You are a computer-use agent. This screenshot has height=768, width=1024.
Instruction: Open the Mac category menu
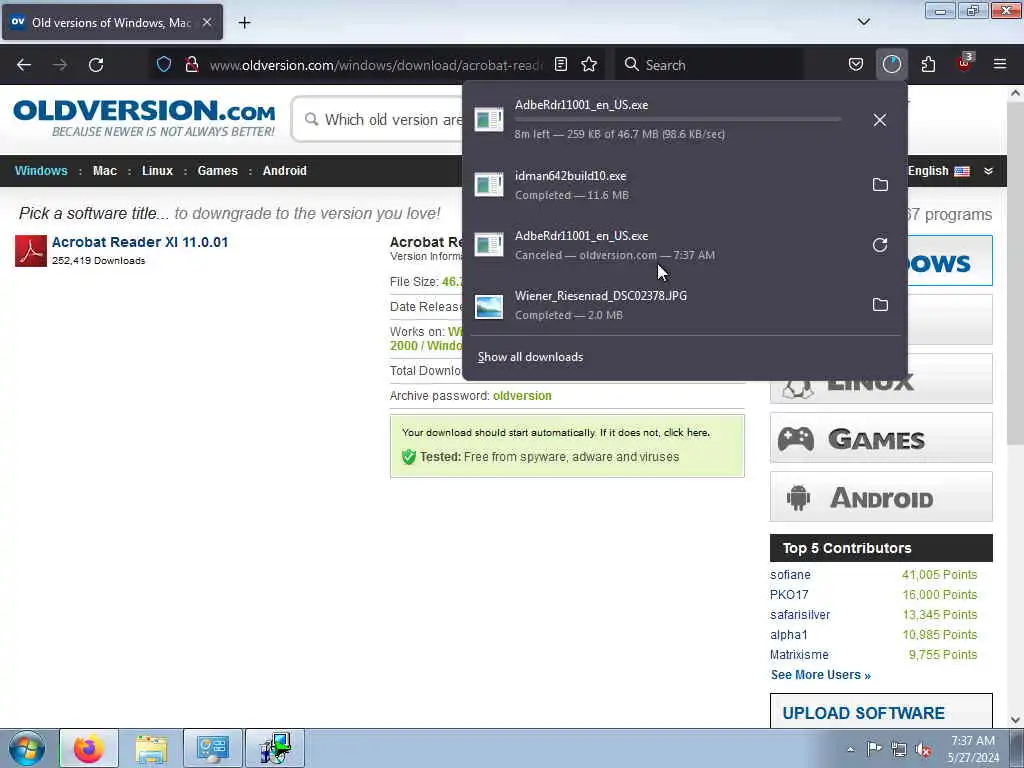pyautogui.click(x=104, y=170)
